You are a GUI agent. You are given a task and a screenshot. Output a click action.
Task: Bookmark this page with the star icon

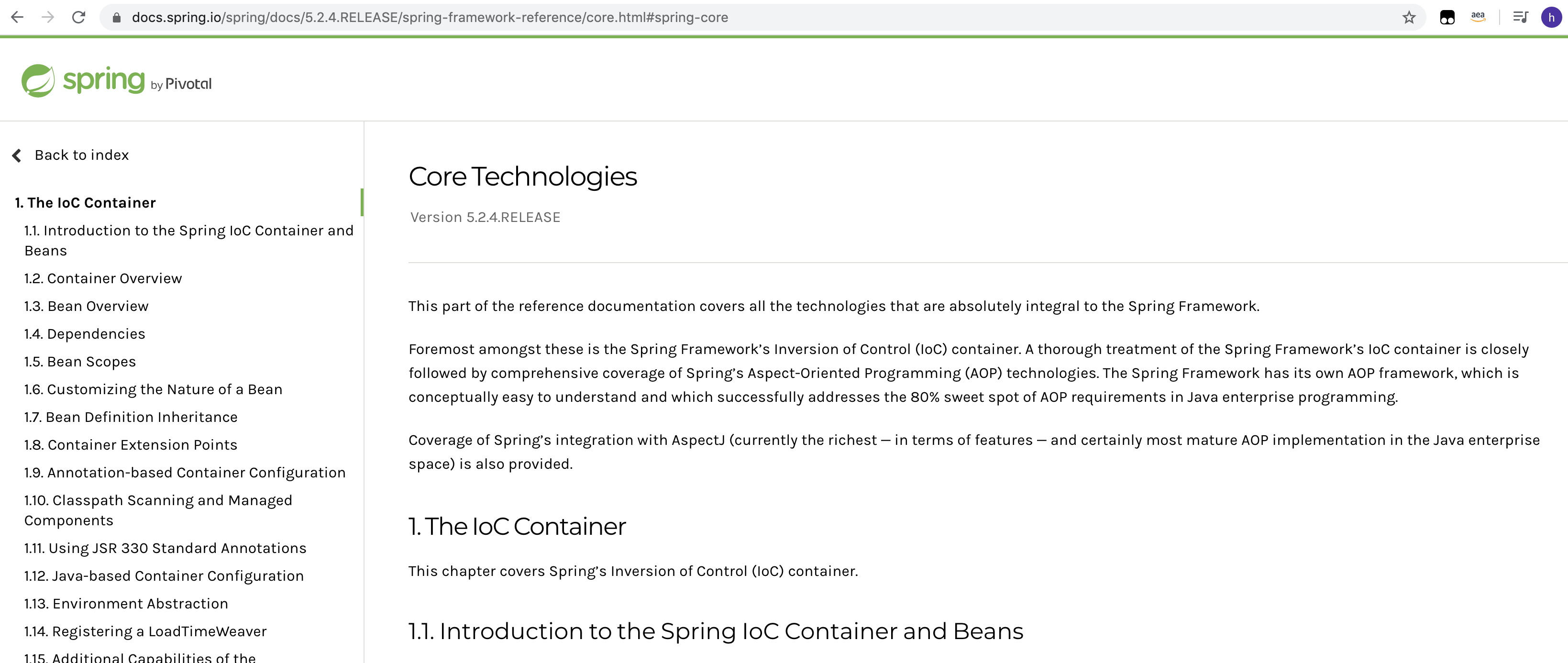[1409, 17]
